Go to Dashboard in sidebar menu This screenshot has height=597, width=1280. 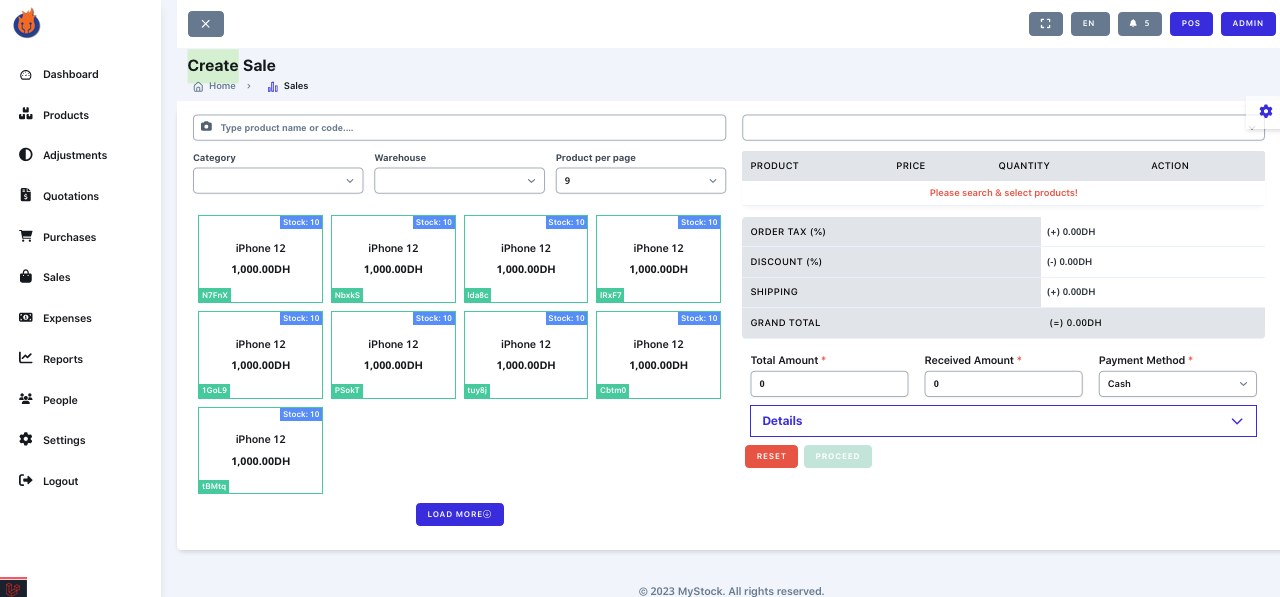coord(71,74)
